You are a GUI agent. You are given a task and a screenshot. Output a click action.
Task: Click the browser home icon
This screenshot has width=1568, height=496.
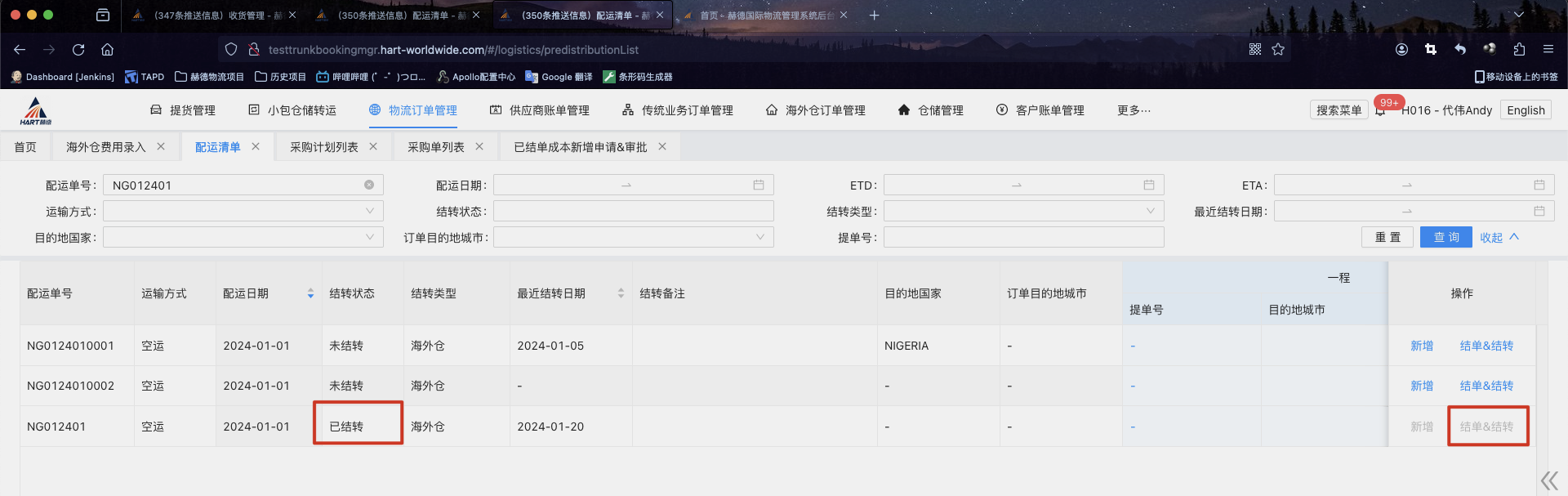[x=107, y=50]
